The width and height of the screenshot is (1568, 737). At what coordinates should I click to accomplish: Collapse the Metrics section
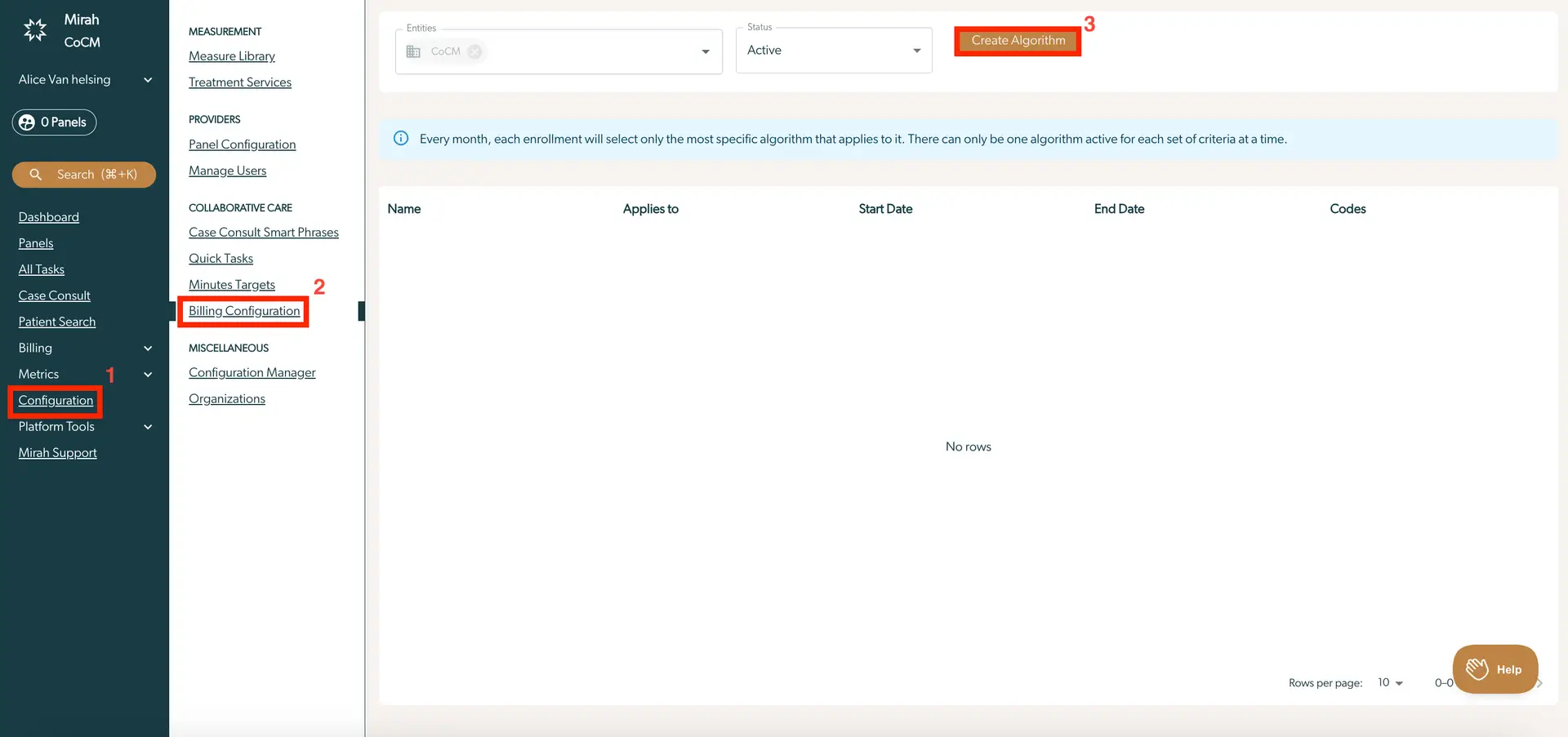(148, 374)
